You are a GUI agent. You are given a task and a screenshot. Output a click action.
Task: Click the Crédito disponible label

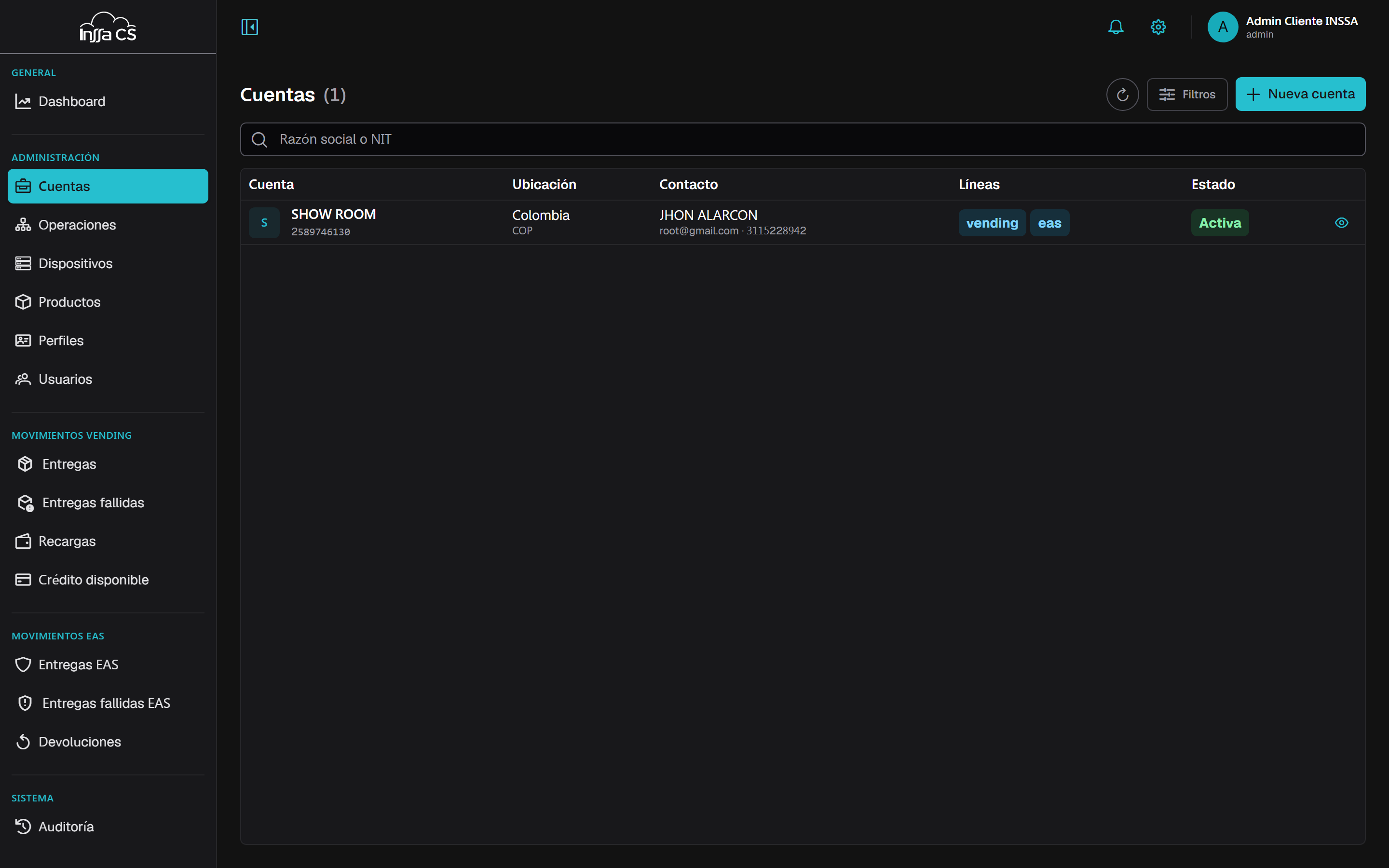94,580
